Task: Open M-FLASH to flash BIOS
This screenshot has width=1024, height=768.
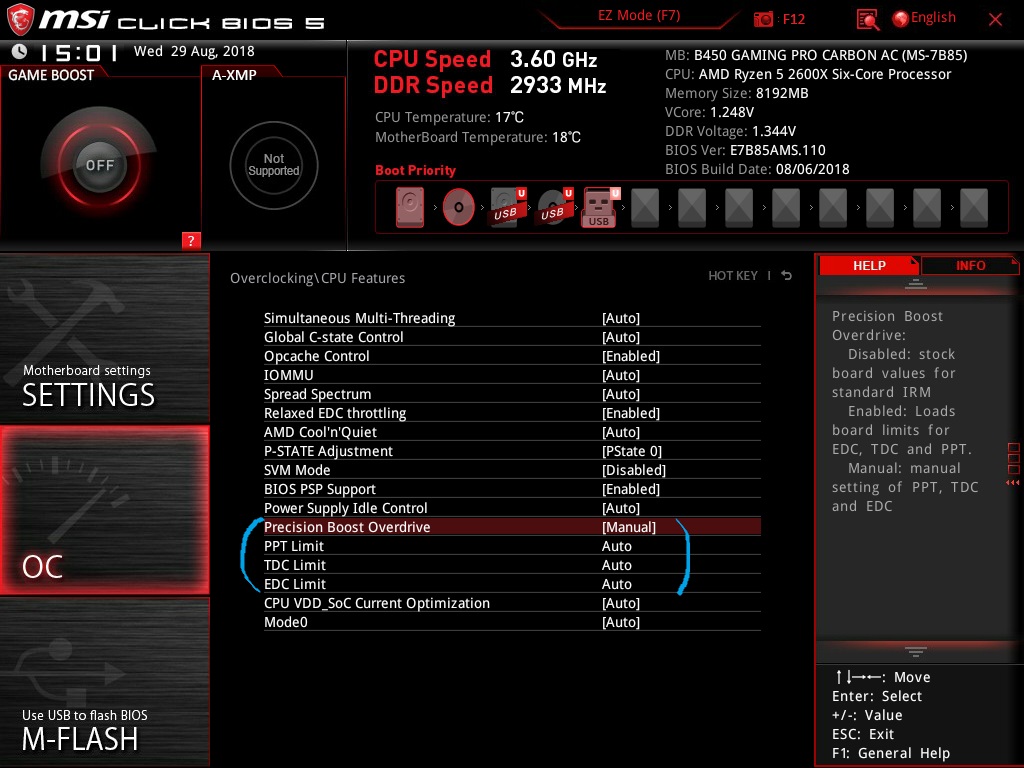Action: (x=104, y=682)
